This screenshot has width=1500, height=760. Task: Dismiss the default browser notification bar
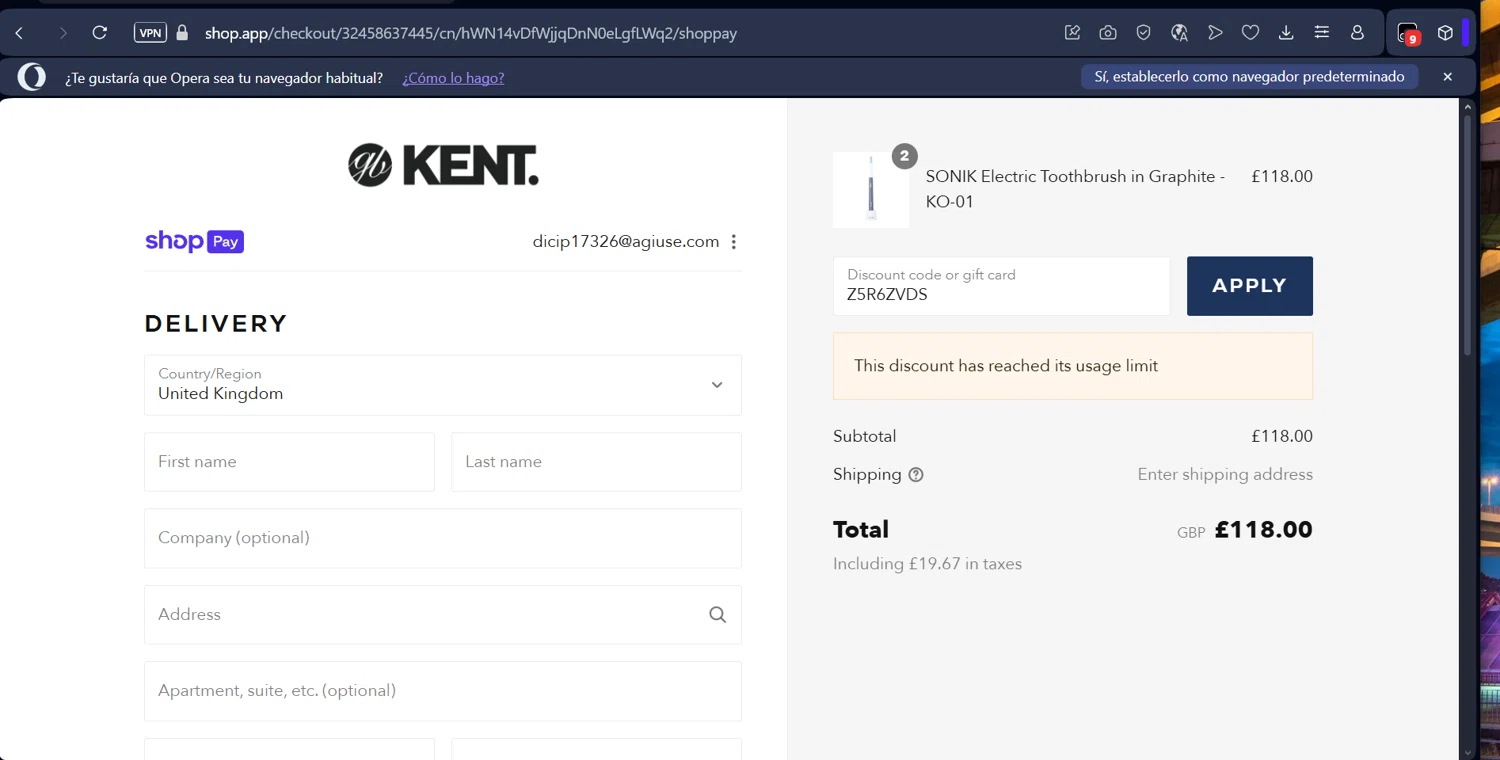point(1447,77)
